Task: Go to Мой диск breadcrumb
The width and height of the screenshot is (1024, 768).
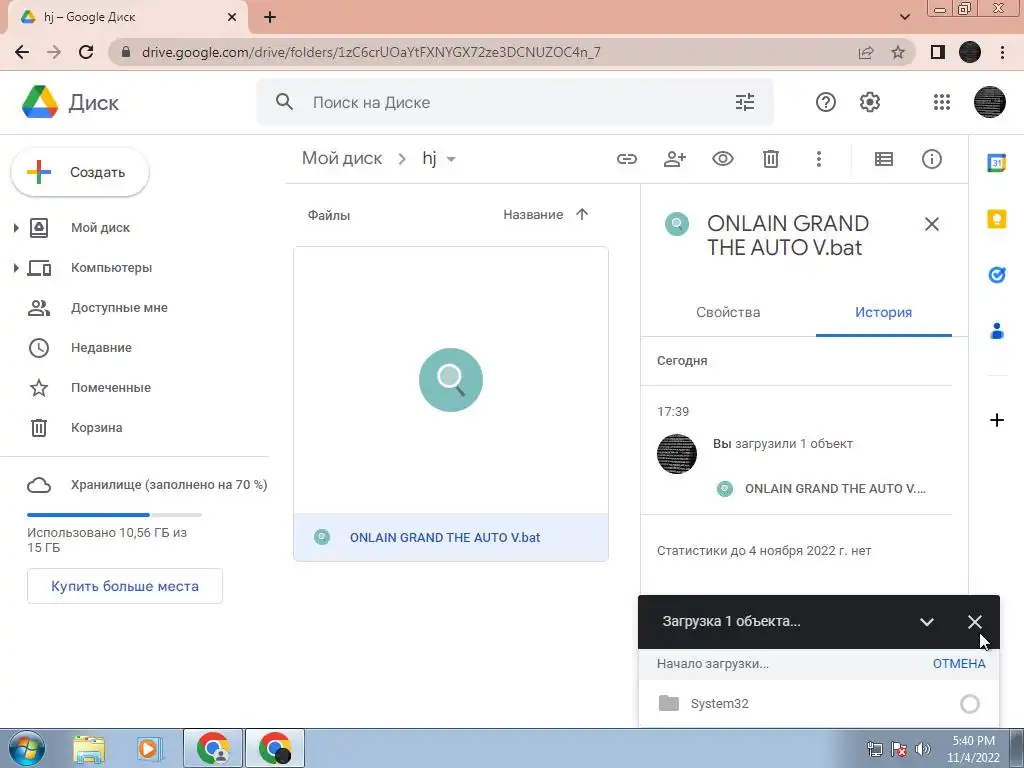Action: coord(342,158)
